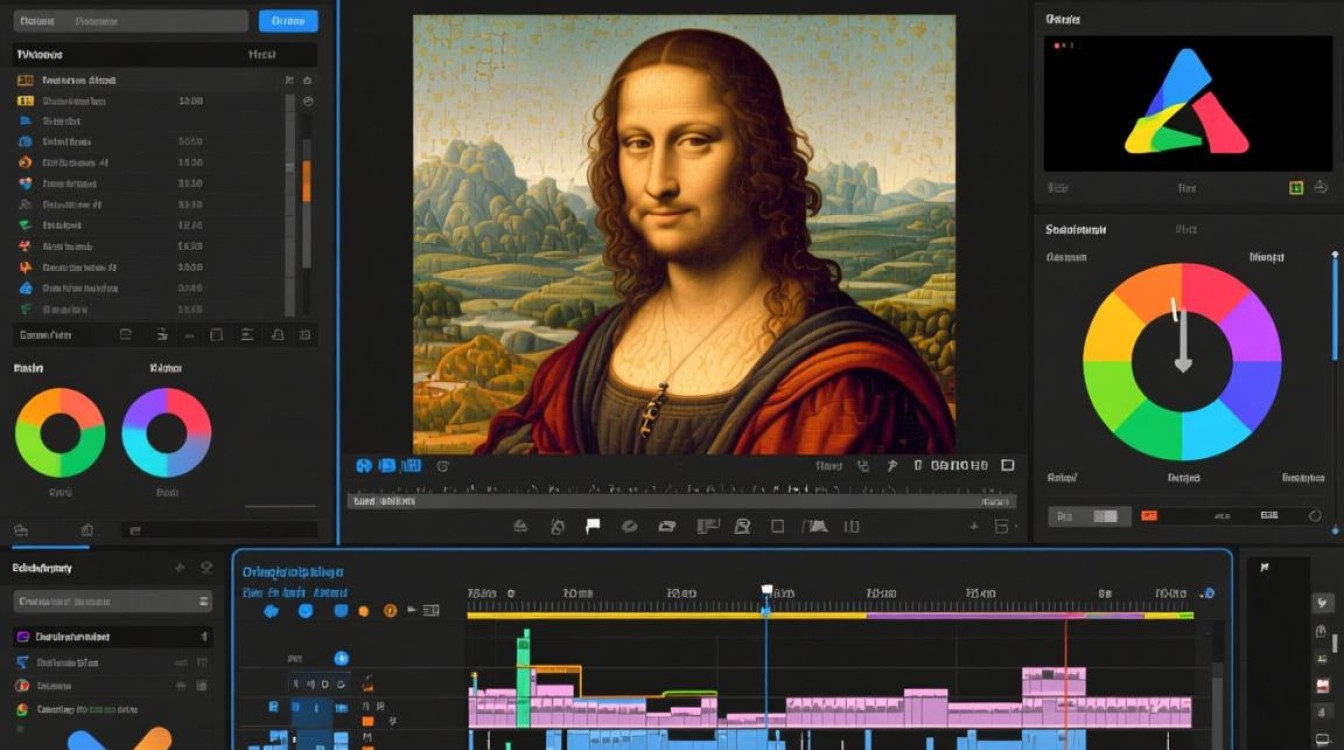1344x750 pixels.
Task: Click the blue button in top-left panel
Action: click(288, 21)
